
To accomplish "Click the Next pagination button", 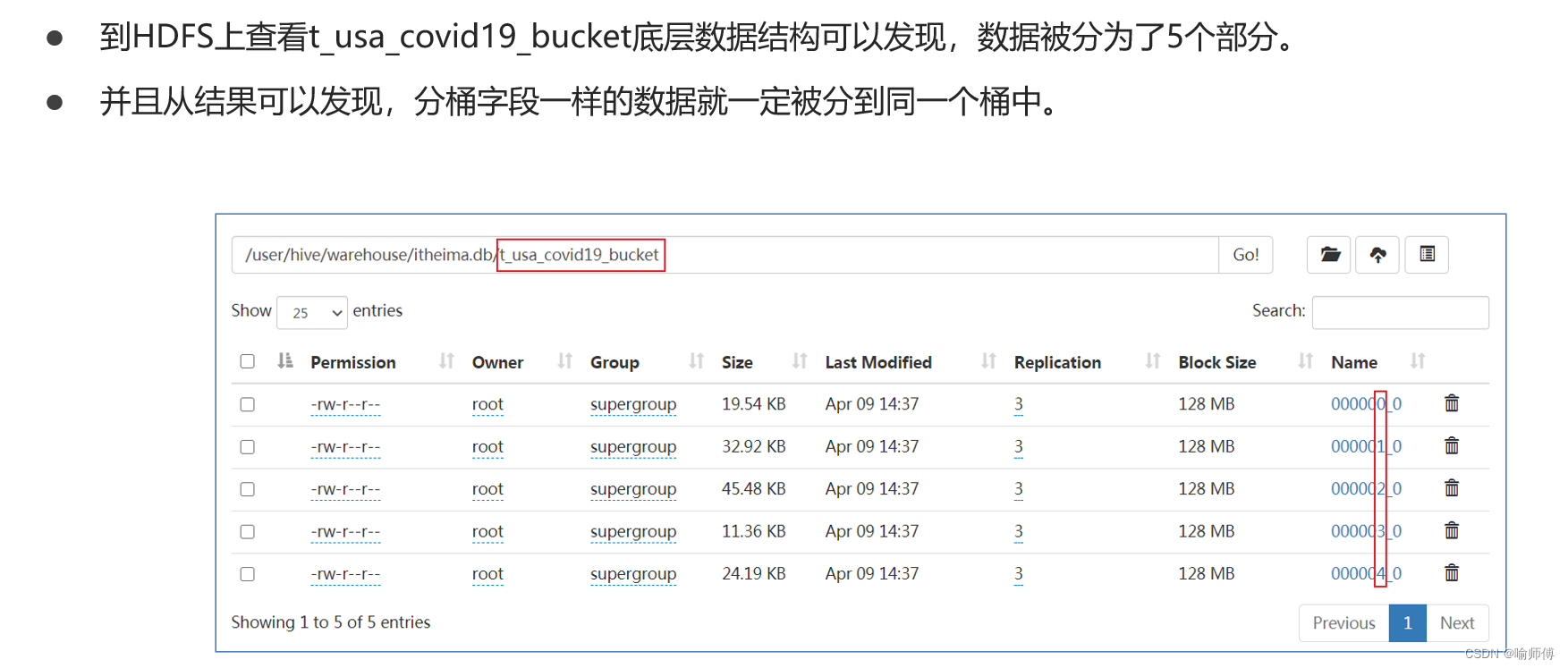I will click(x=1457, y=623).
